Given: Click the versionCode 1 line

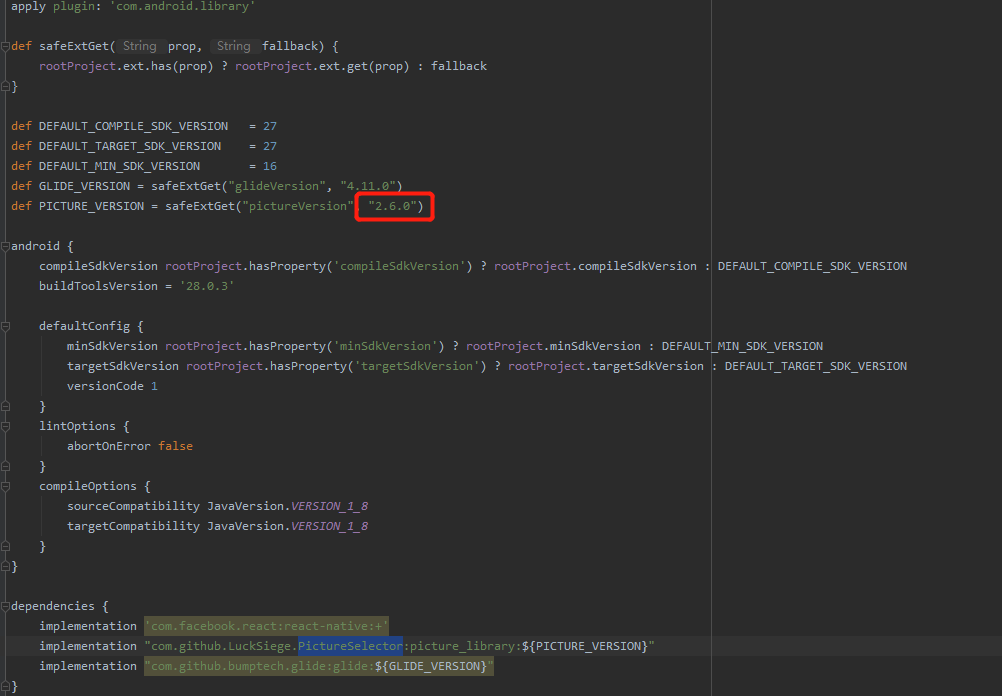Looking at the screenshot, I should (112, 386).
